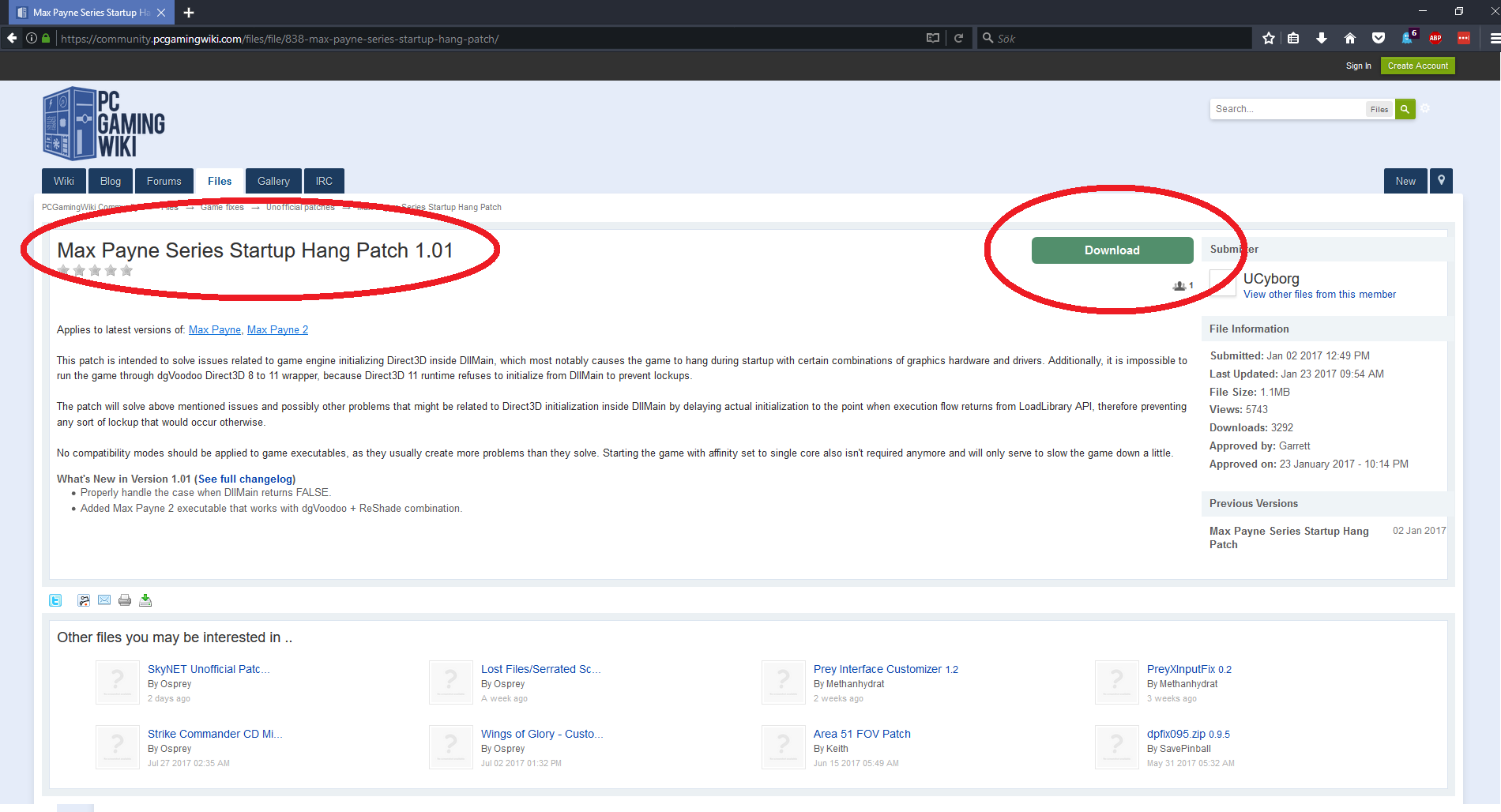Open UCyborg submitter profile
Image resolution: width=1501 pixels, height=812 pixels.
[x=1271, y=278]
